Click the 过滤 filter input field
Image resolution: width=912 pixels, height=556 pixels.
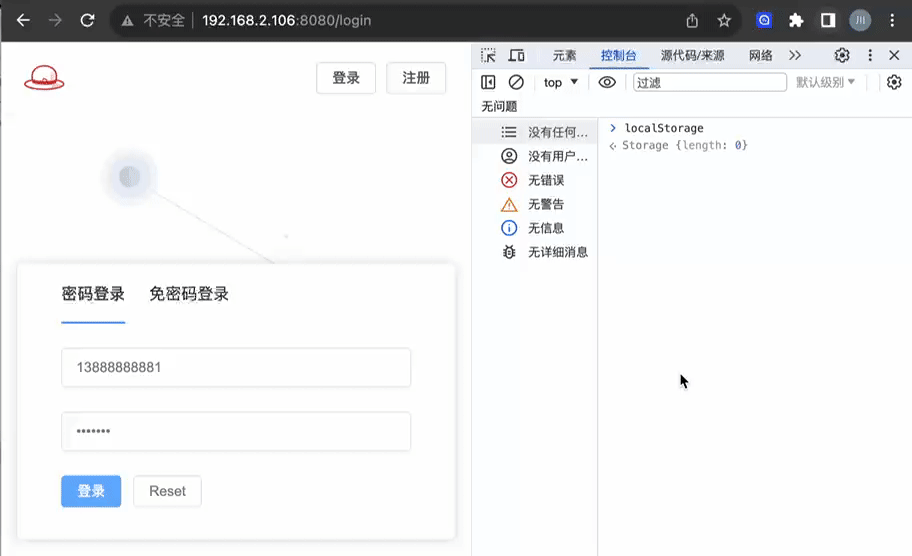coord(709,82)
